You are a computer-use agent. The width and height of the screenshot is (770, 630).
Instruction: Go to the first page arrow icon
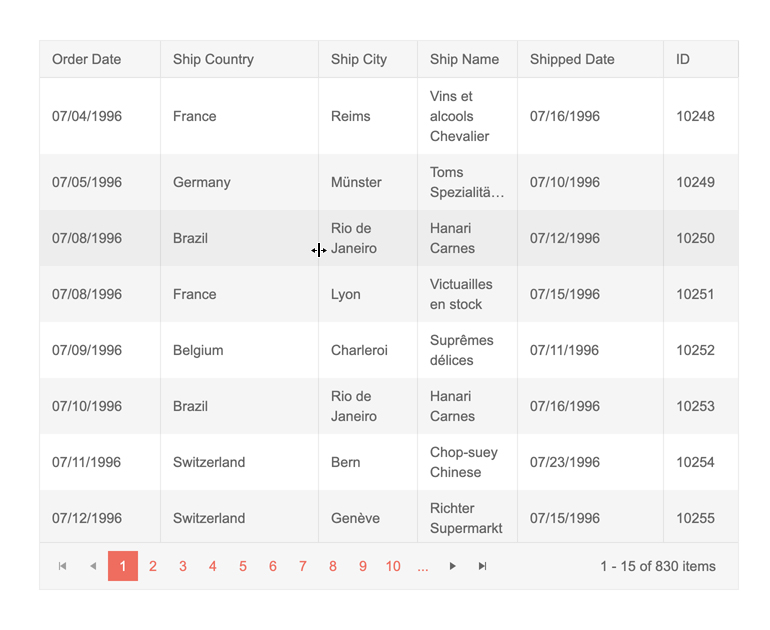click(x=63, y=566)
